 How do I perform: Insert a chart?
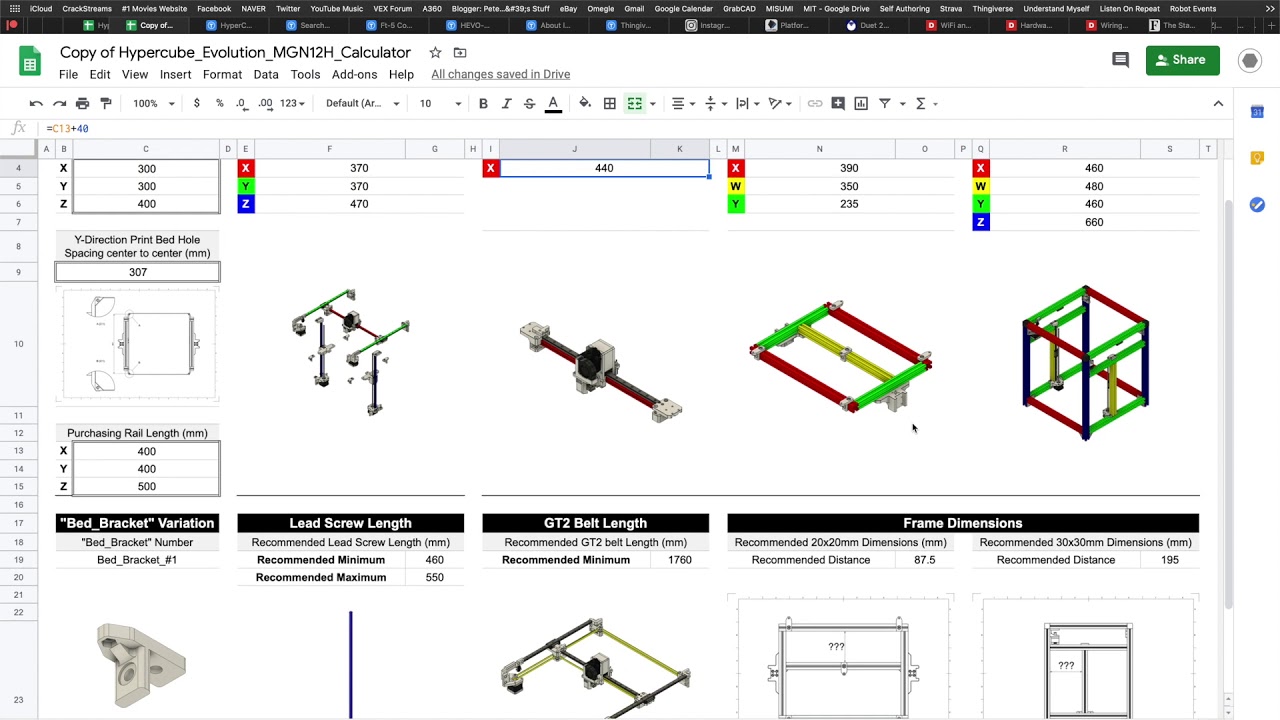[x=861, y=103]
